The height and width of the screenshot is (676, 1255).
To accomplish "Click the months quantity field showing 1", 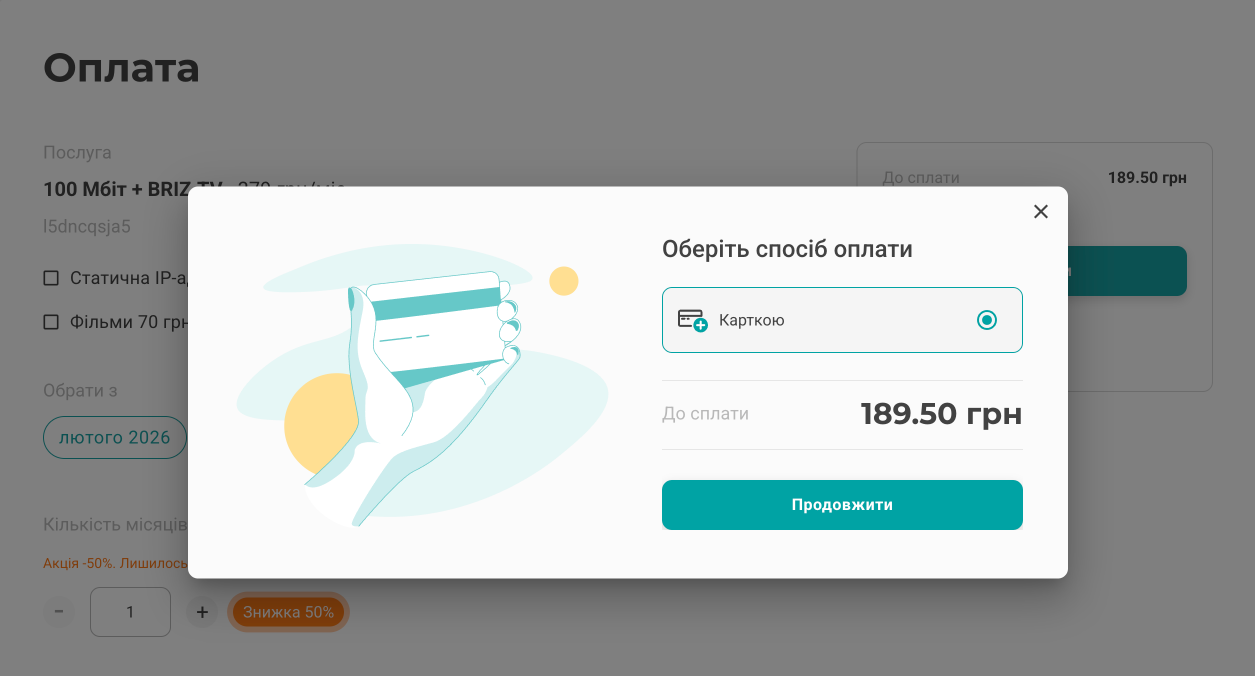I will [130, 612].
